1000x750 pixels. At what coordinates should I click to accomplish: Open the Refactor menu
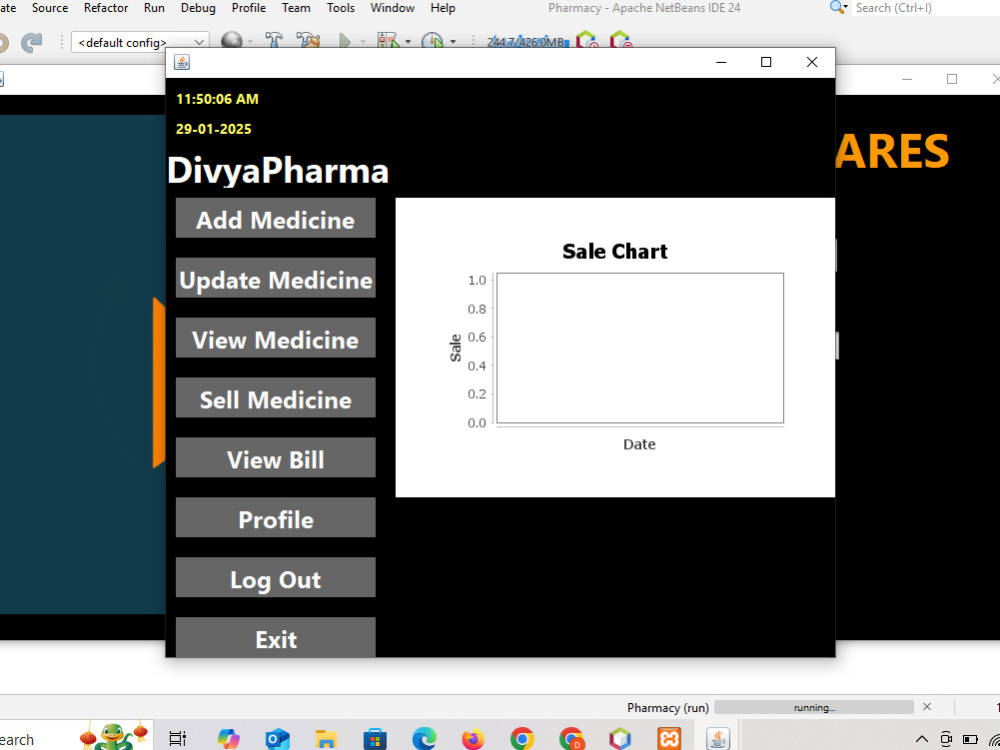click(106, 8)
